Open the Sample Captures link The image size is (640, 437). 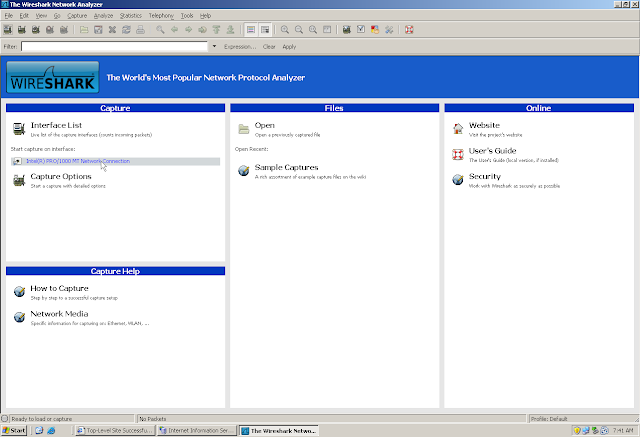[x=287, y=167]
